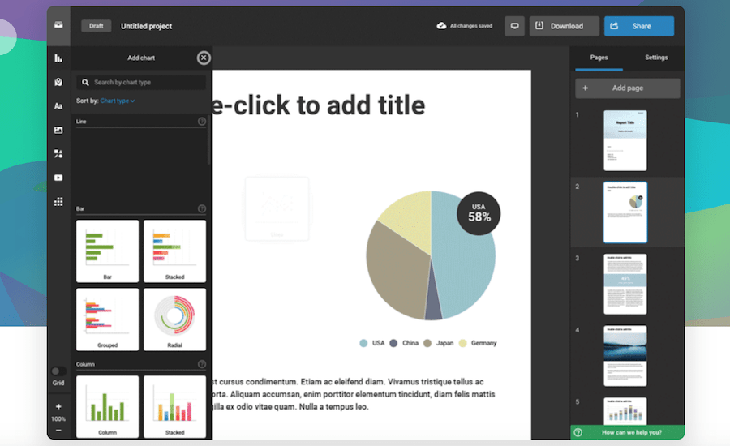Open page 2 thumbnail
Screen dimensions: 730x446
625,212
